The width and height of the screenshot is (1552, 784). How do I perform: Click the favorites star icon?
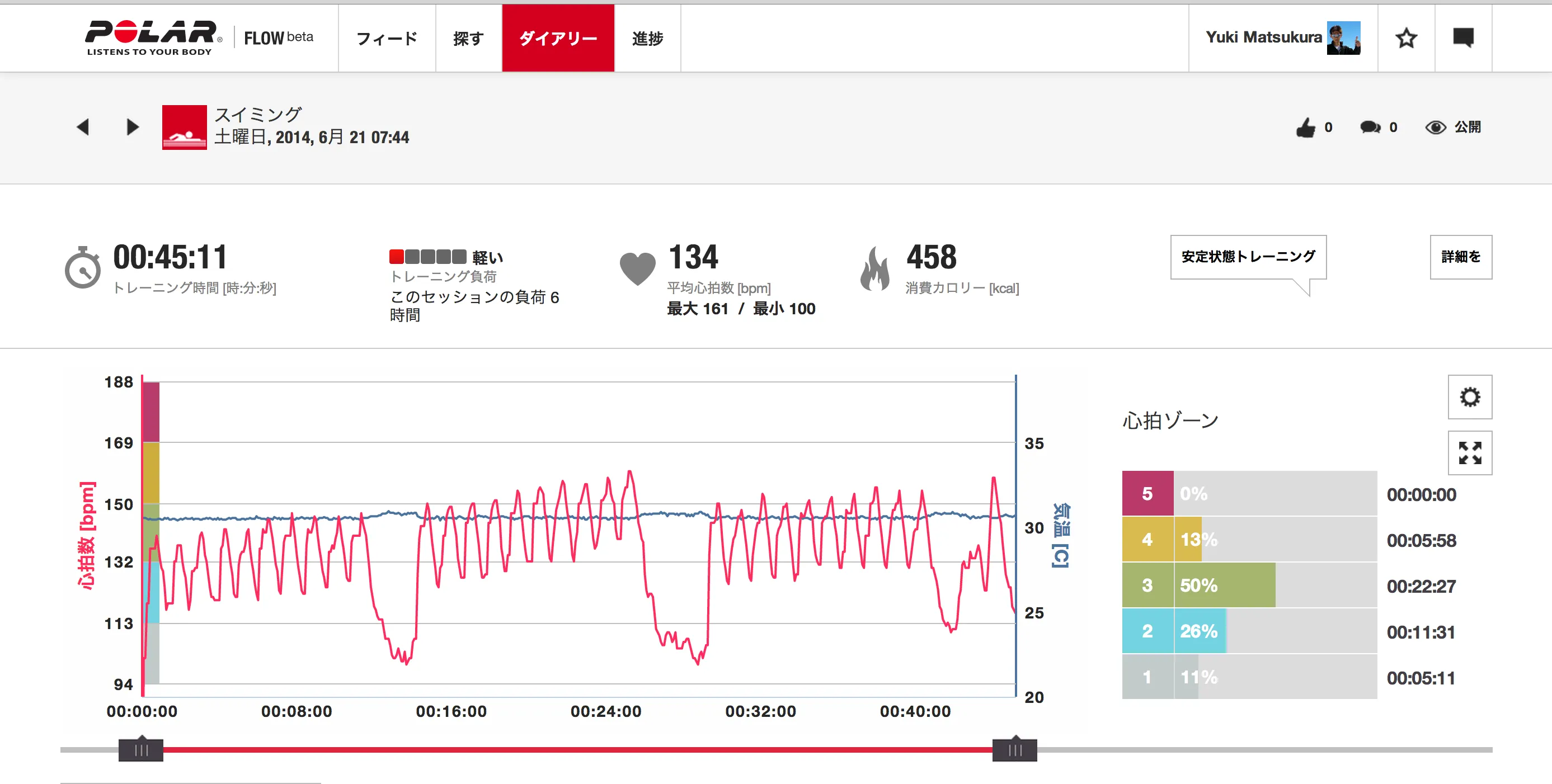click(x=1405, y=39)
